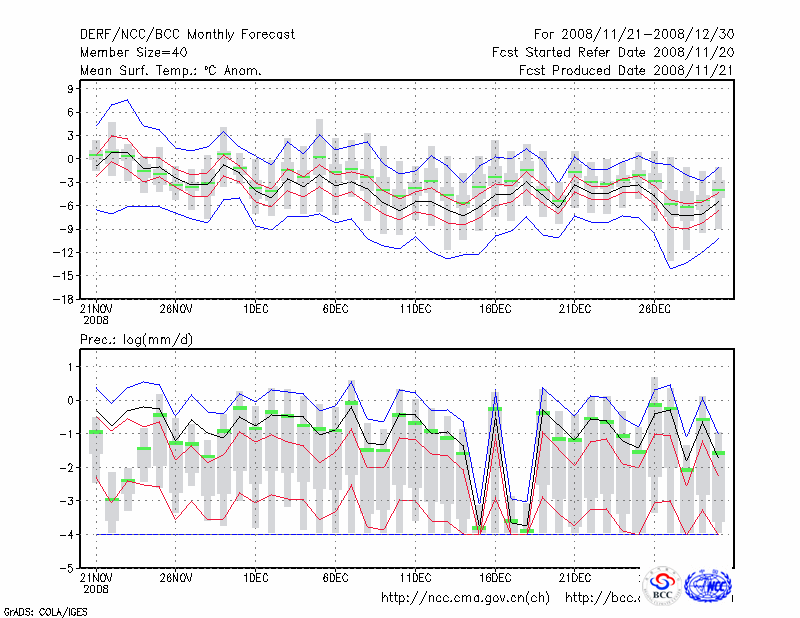Image resolution: width=800 pixels, height=618 pixels.
Task: Click the Member Size=40 label
Action: (x=138, y=52)
